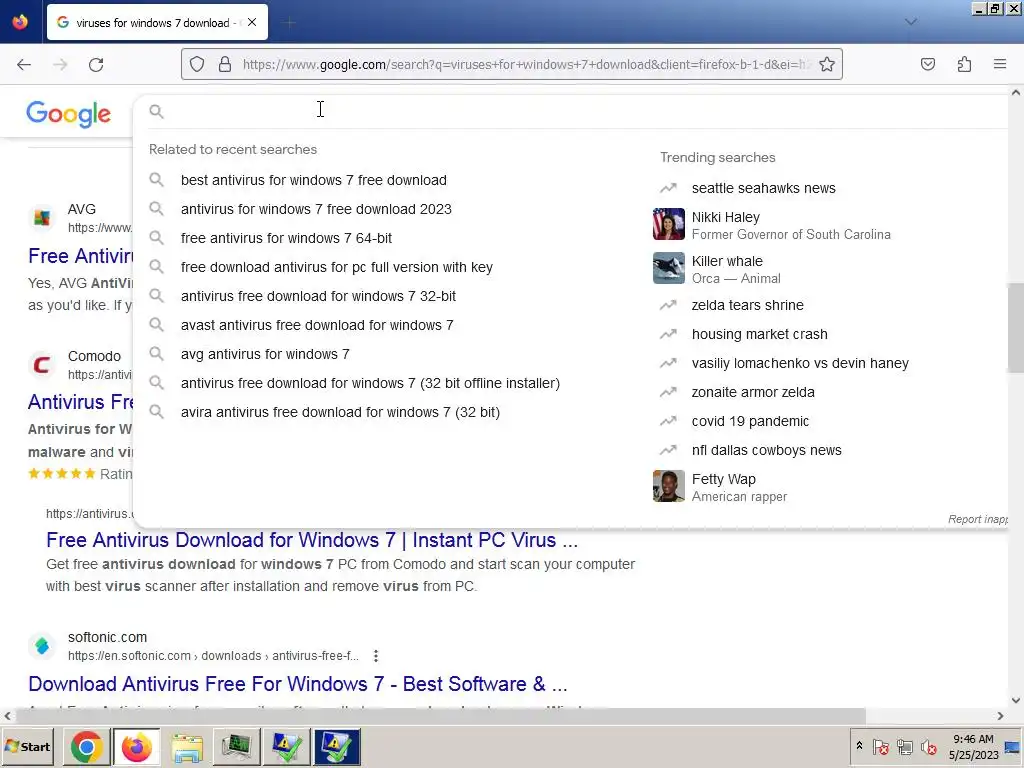This screenshot has height=768, width=1024.
Task: Open trending search nfl dallas cowboys news
Action: (767, 451)
